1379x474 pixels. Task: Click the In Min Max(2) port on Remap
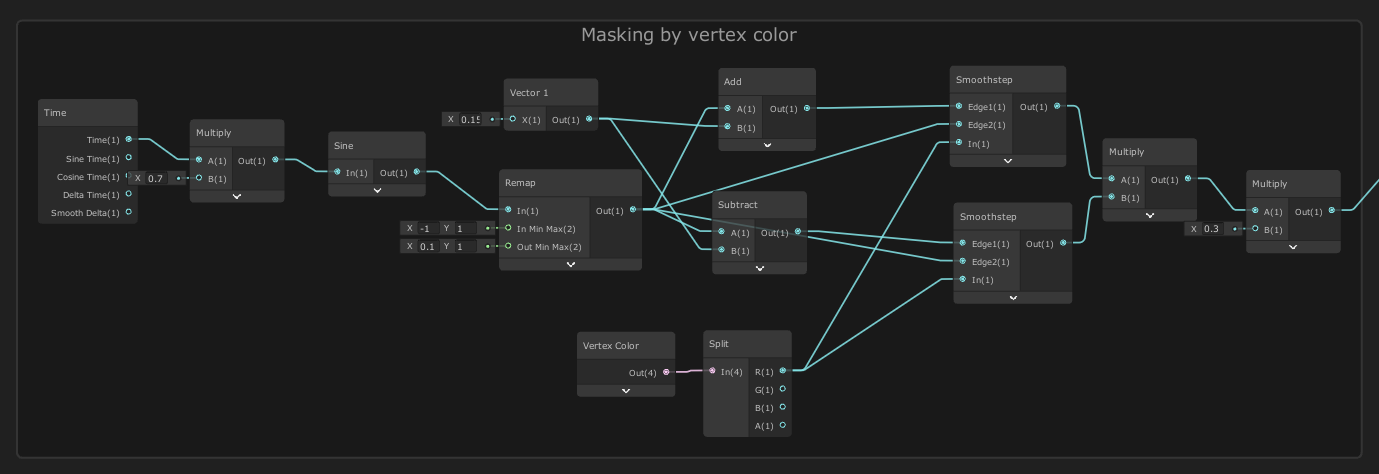pos(508,228)
